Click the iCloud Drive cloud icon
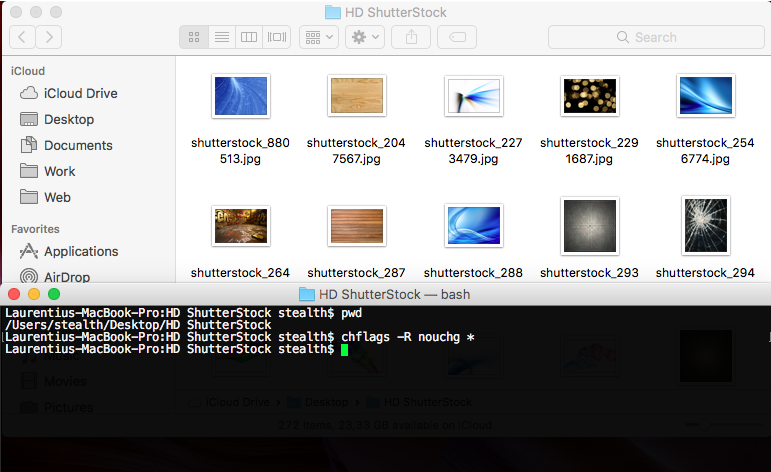771x472 pixels. 29,93
